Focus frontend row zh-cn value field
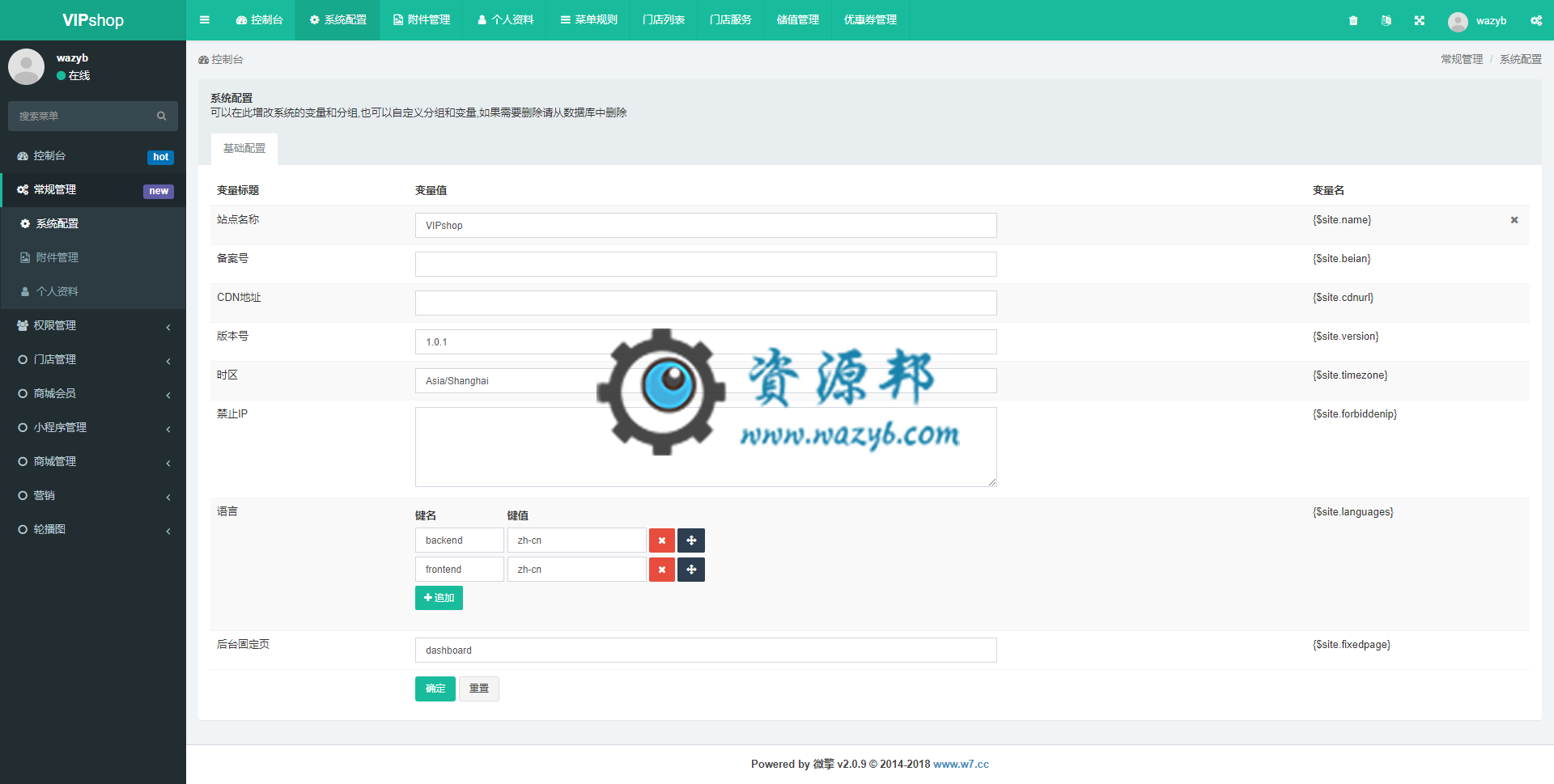Screen dimensions: 1554x784 tap(577, 570)
